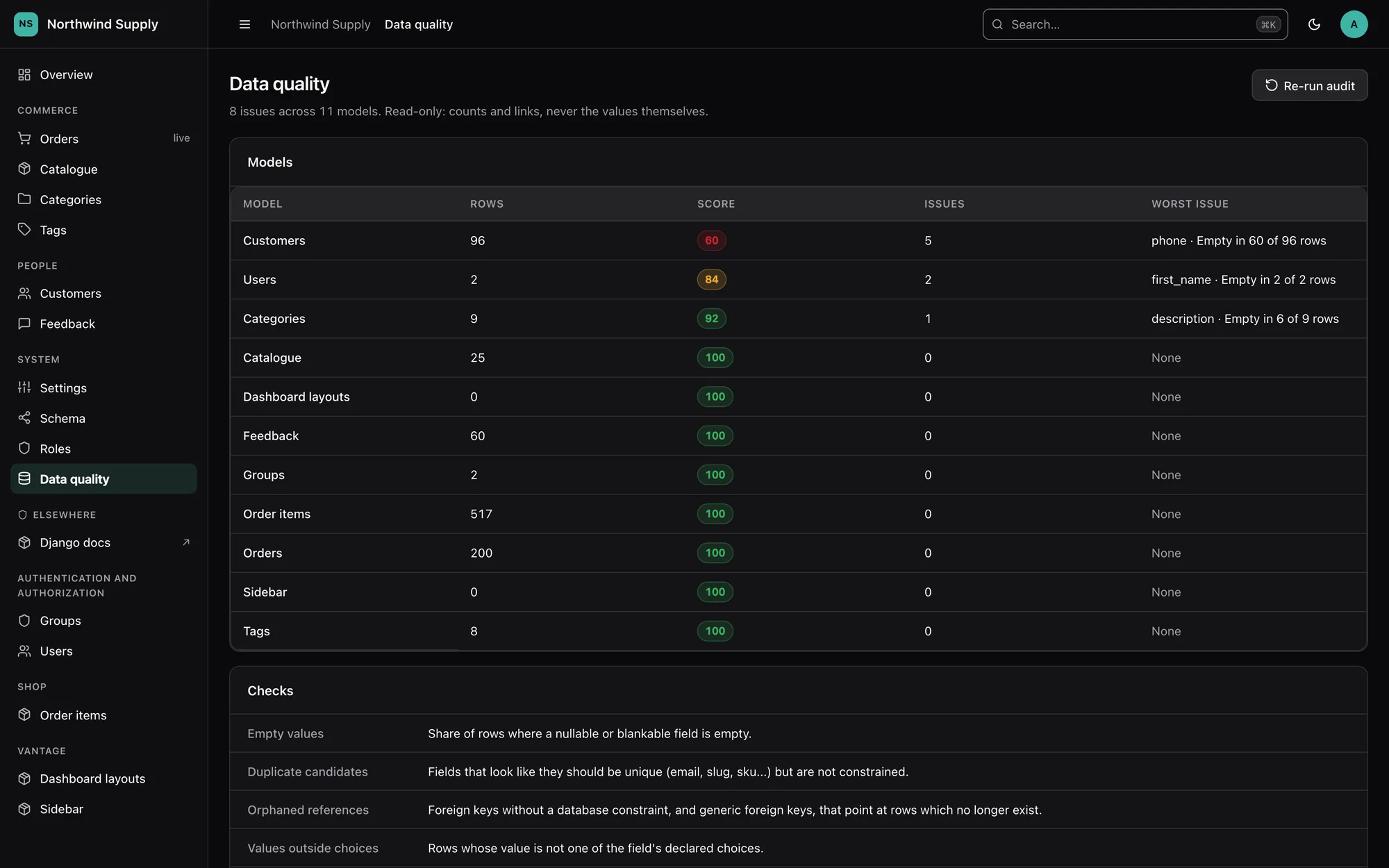Click 'phone · Empty in 60 of 96 rows'
This screenshot has height=868, width=1389.
coord(1238,241)
